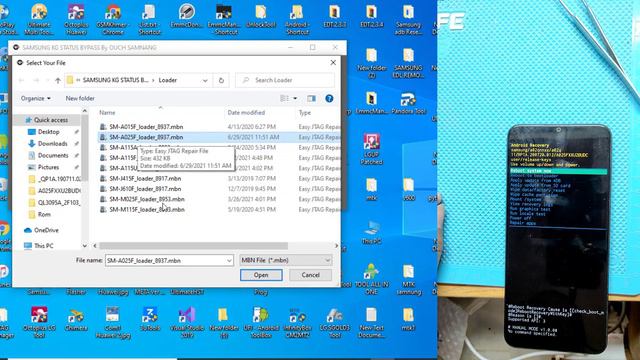Open the mtk desktop folder
Screen dimensions: 640x360
(371, 189)
